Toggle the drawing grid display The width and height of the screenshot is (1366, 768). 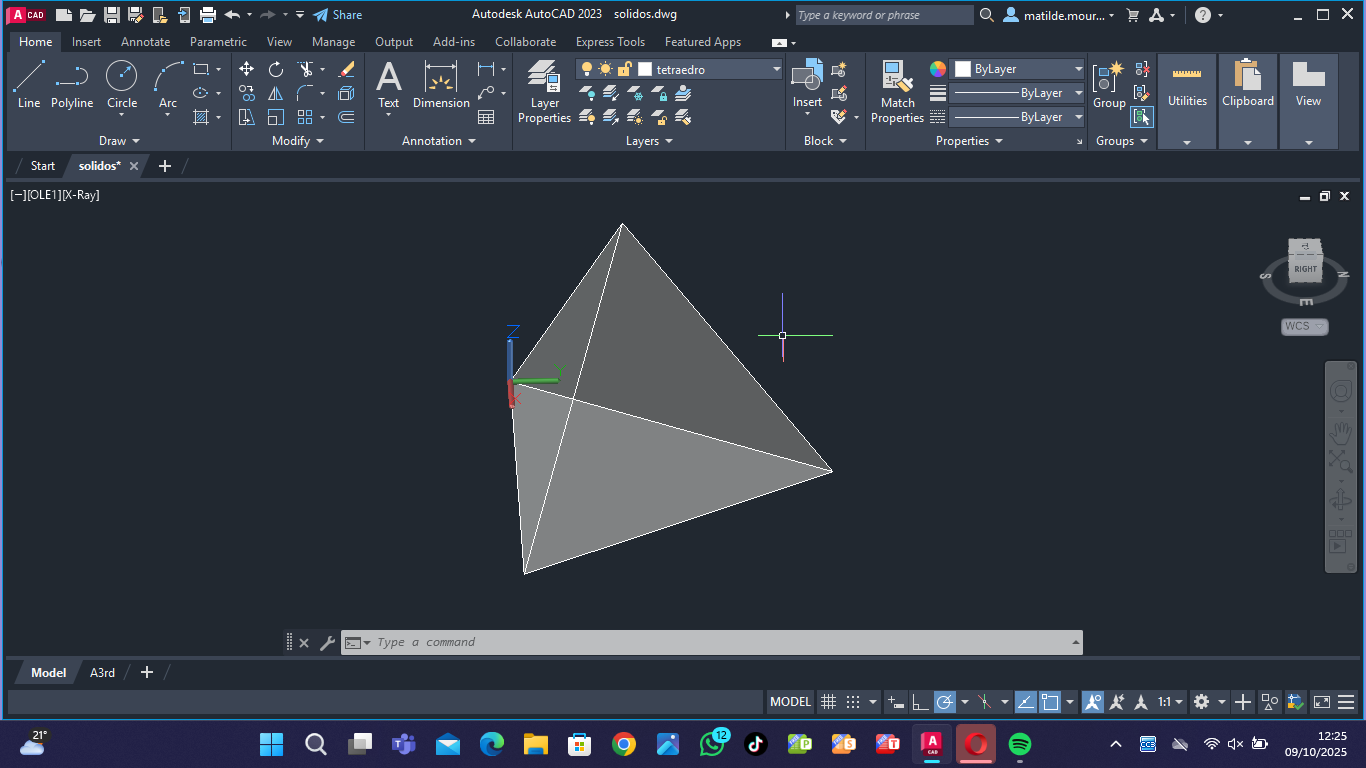point(828,702)
